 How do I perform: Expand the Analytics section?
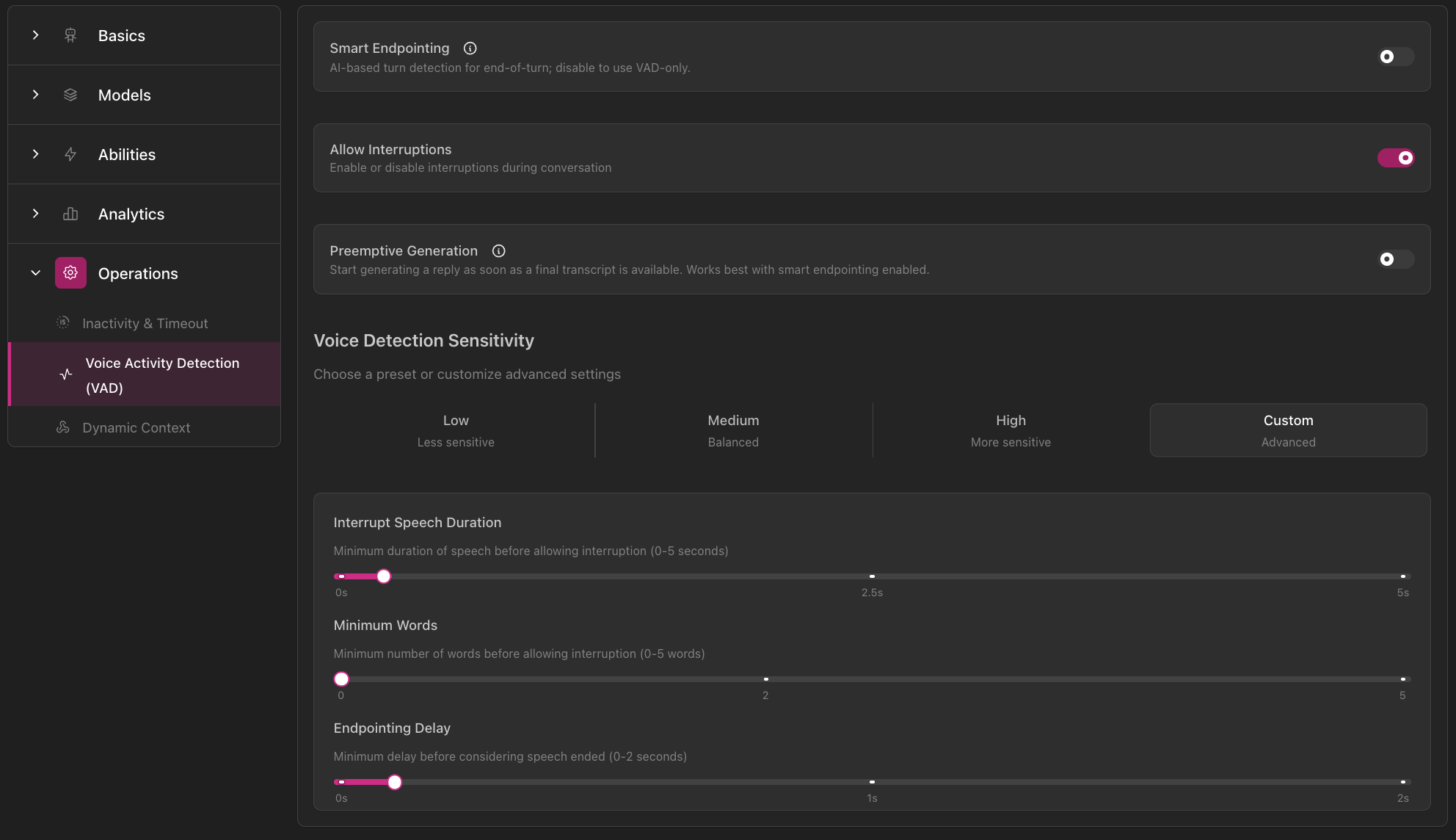(x=35, y=214)
